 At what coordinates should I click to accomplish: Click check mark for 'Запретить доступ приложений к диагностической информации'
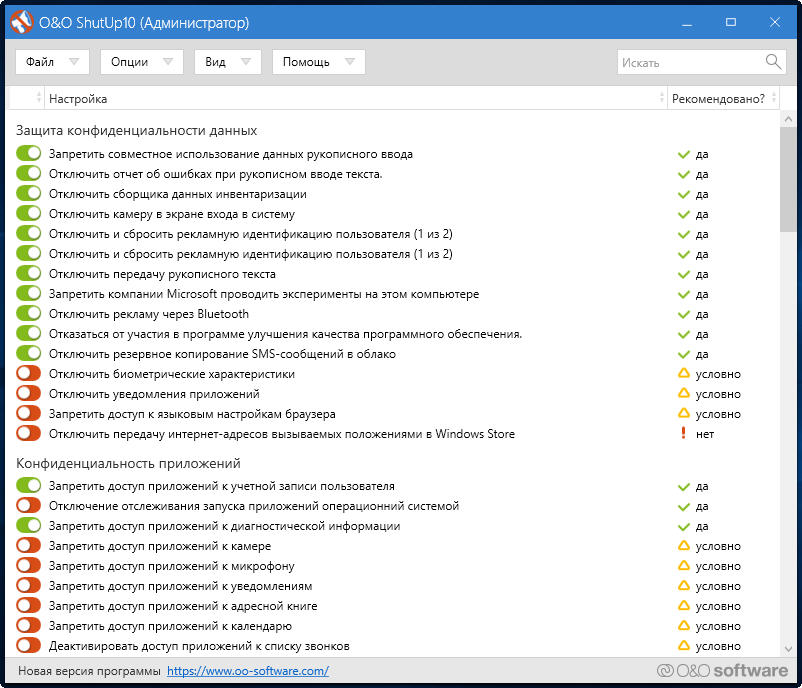tap(683, 526)
